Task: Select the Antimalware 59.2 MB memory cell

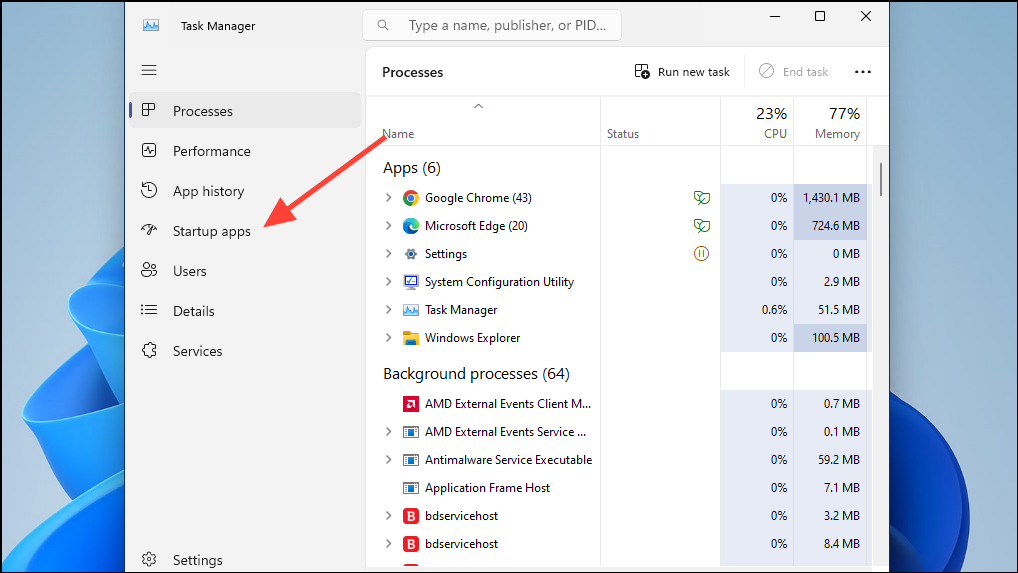Action: point(830,460)
